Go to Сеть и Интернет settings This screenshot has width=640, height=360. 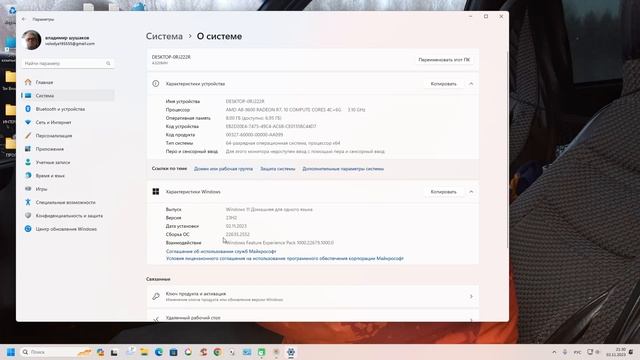click(67, 122)
